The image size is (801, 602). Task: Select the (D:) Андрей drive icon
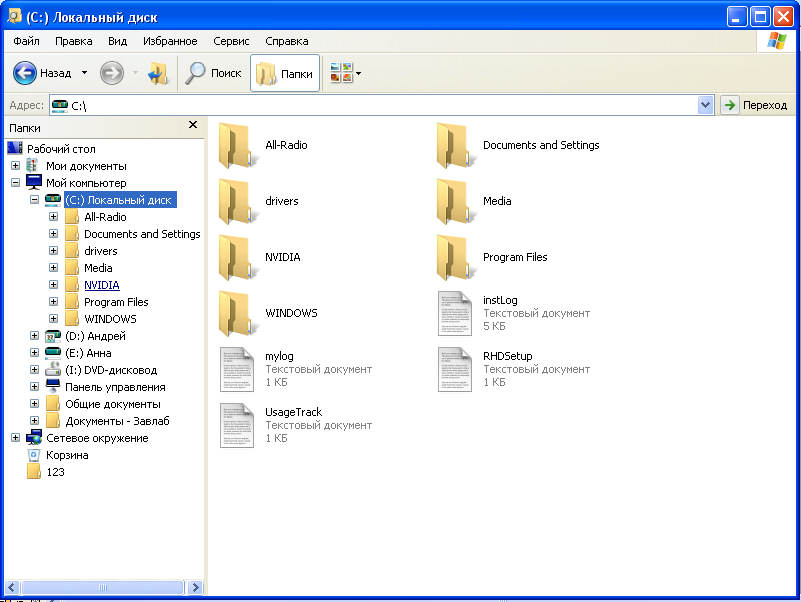tap(53, 336)
